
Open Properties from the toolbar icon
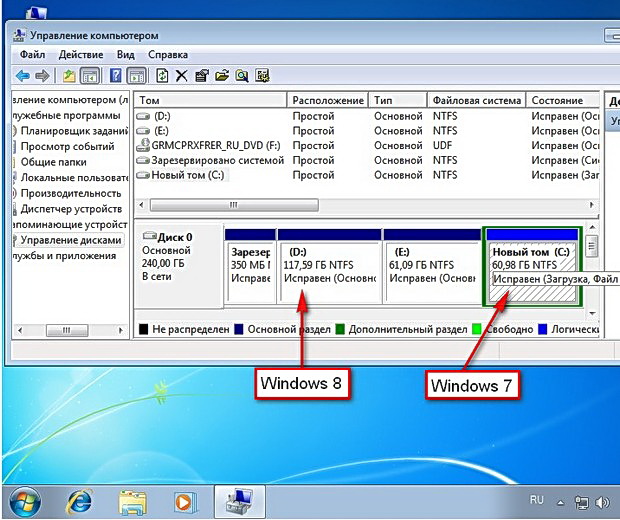[x=201, y=76]
